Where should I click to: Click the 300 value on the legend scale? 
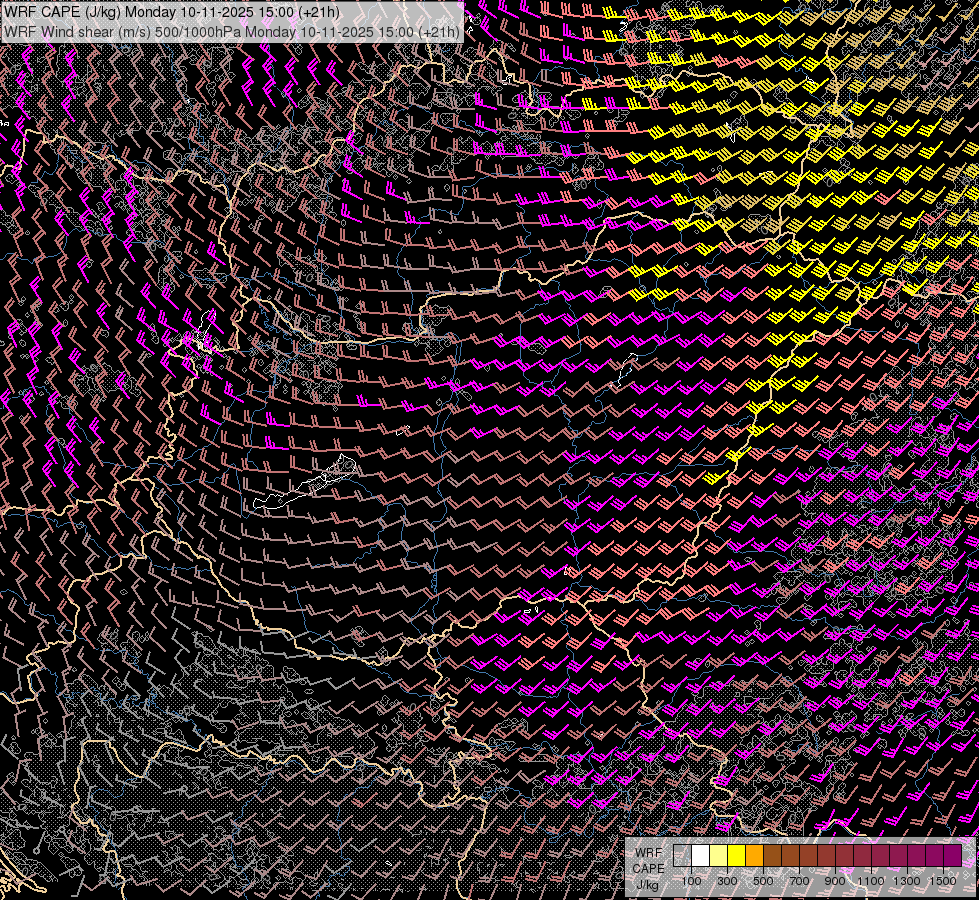[727, 881]
